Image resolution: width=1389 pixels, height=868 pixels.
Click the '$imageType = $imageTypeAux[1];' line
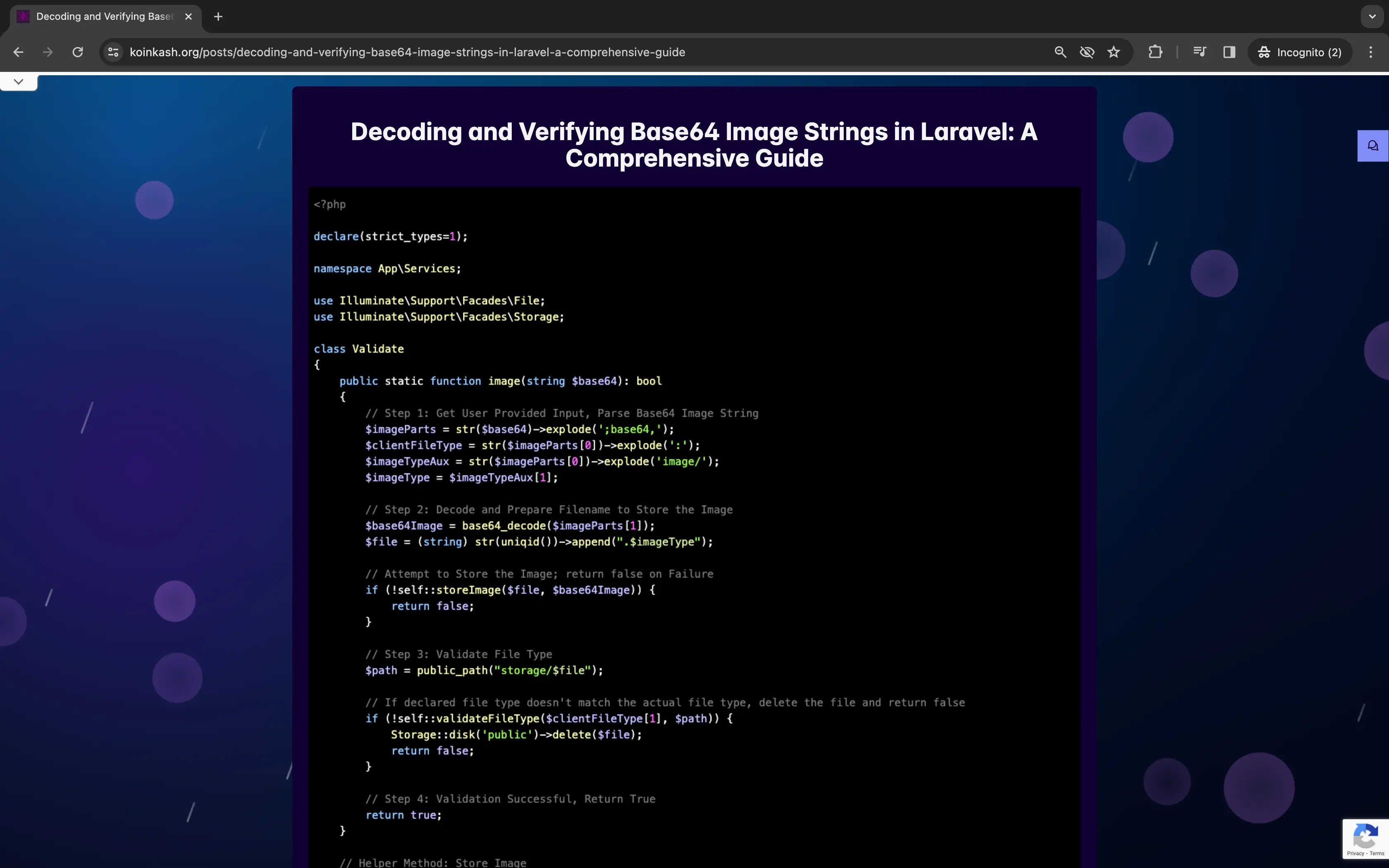[461, 478]
